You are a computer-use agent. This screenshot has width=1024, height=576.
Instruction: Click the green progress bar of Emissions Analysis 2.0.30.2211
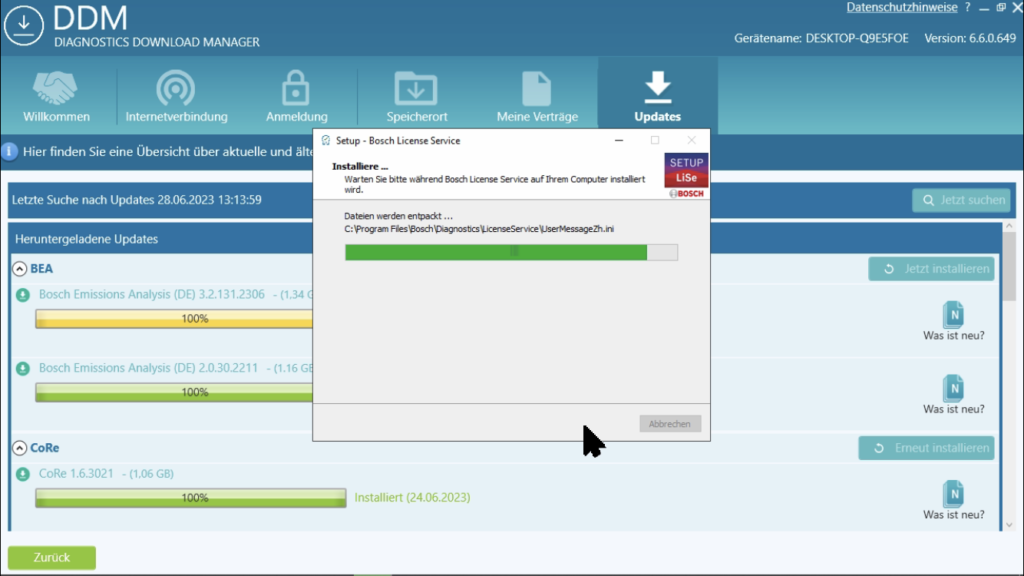[x=174, y=392]
